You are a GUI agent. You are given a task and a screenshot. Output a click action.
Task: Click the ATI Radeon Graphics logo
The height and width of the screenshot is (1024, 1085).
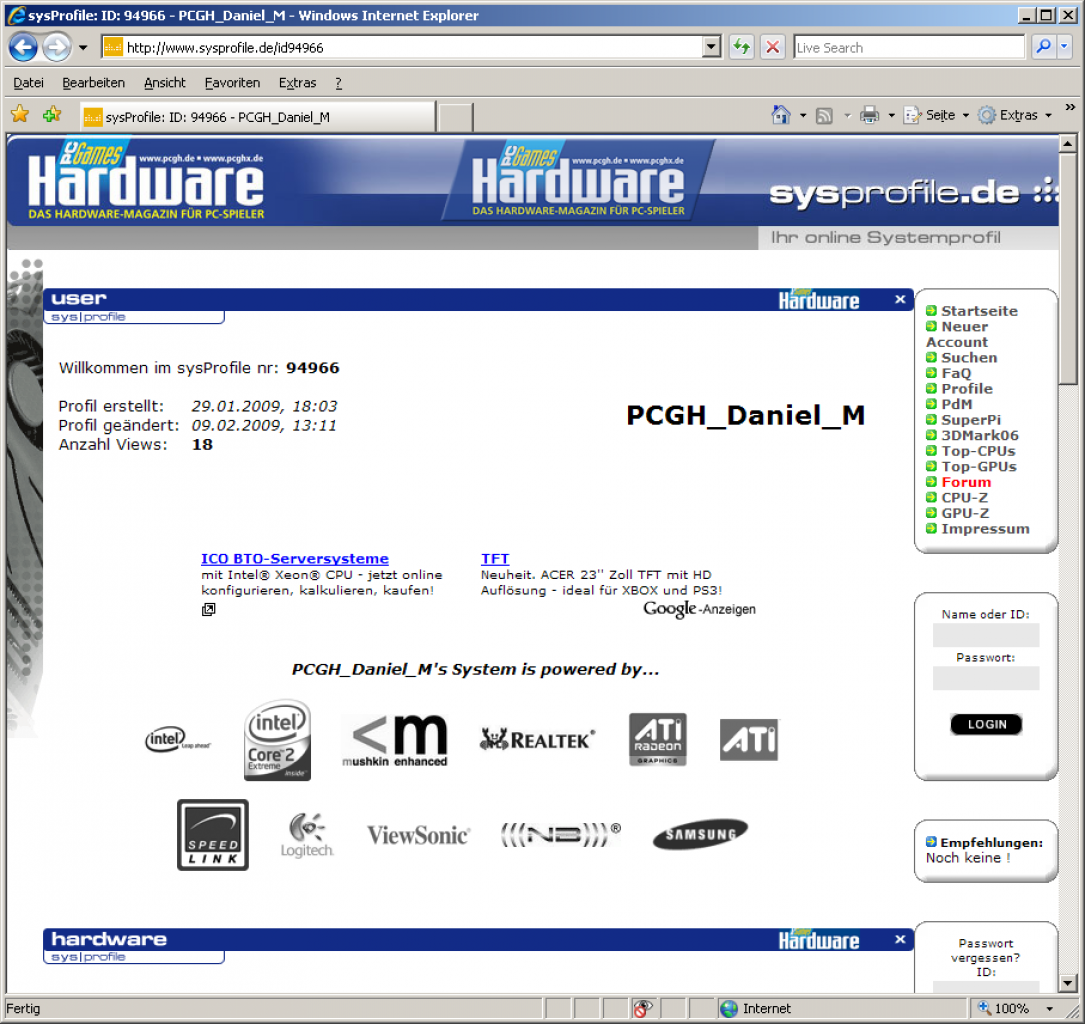click(x=657, y=740)
